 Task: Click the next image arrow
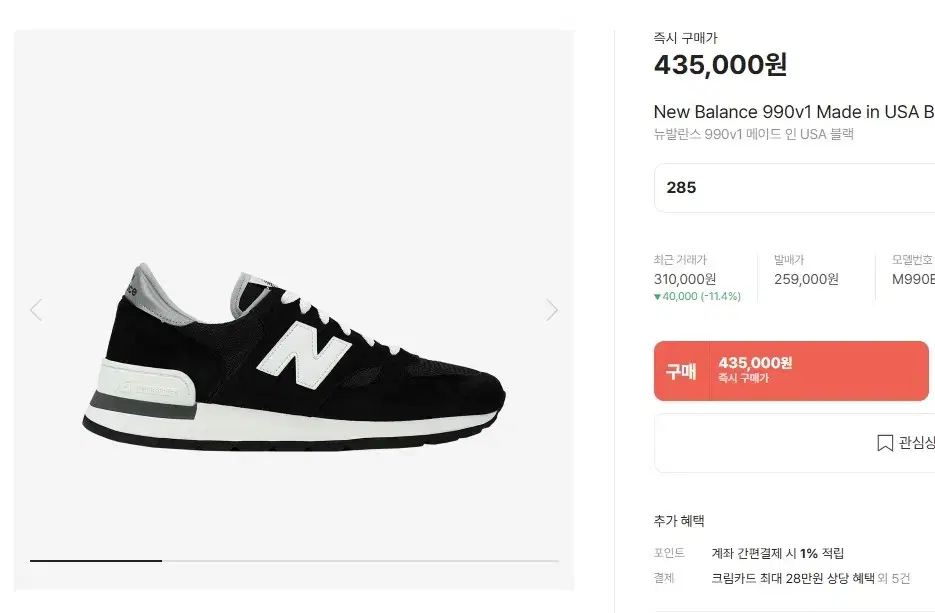552,310
